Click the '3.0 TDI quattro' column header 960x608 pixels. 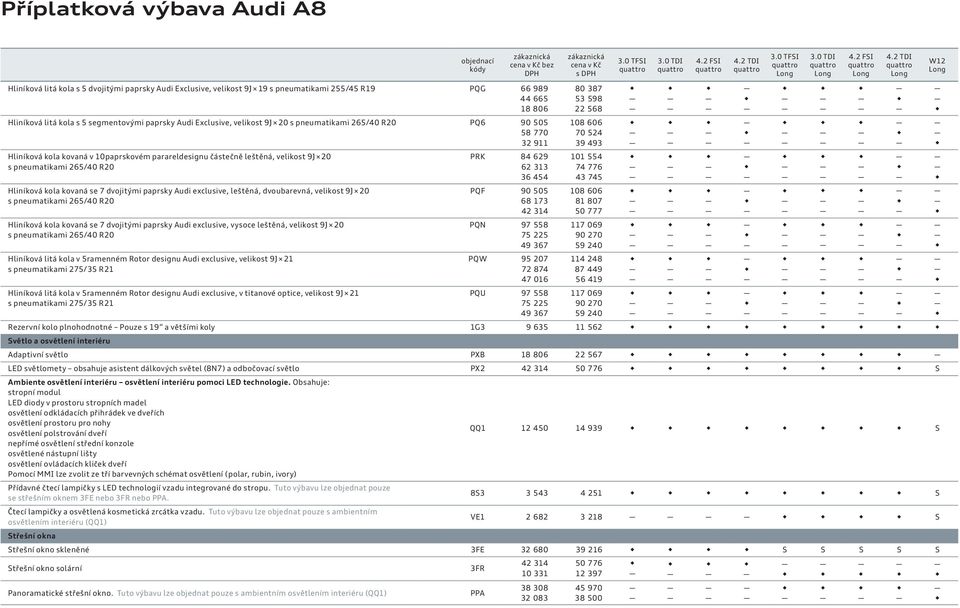tap(670, 66)
